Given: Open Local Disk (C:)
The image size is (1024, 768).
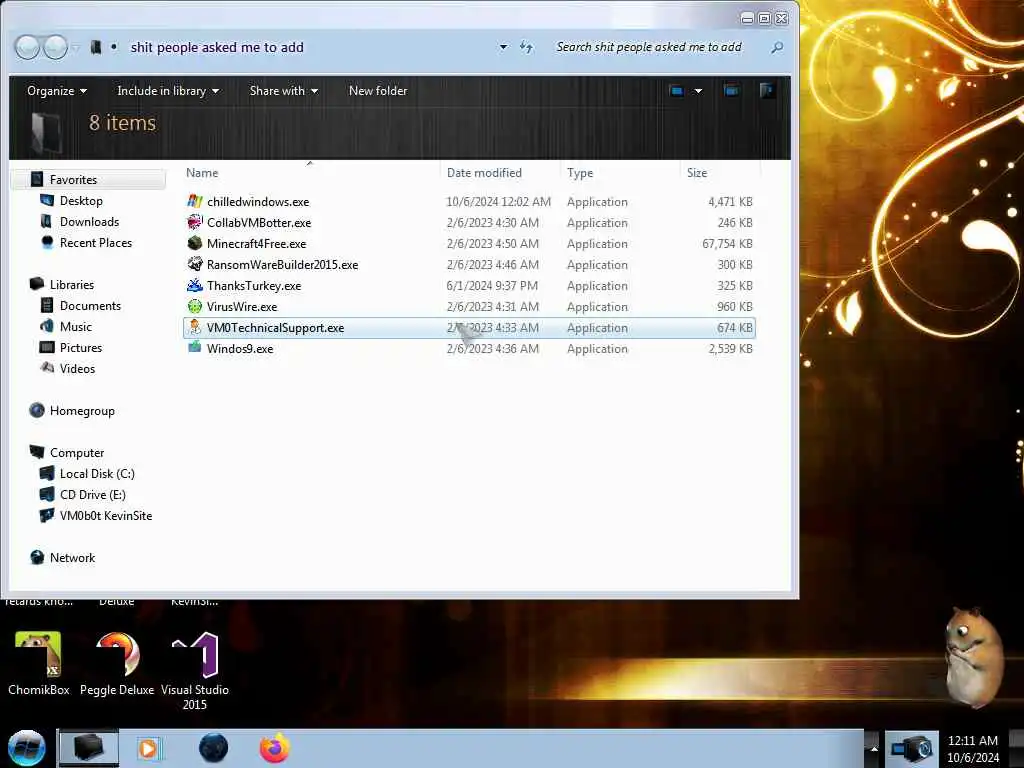Looking at the screenshot, I should (97, 473).
